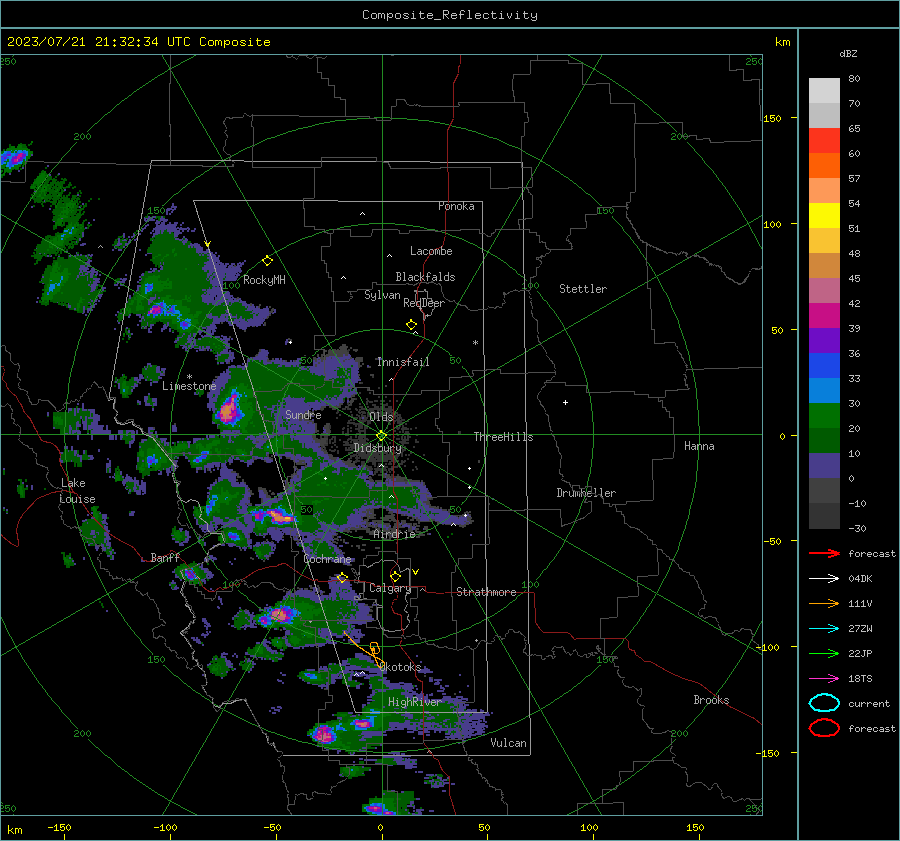Click the Sundre town label
The height and width of the screenshot is (841, 900).
point(303,414)
